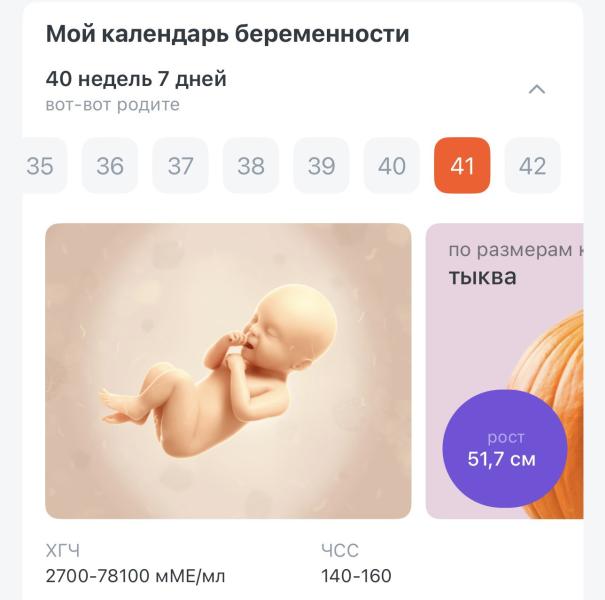Tap the 'тыква' size label
The height and width of the screenshot is (600, 605).
(x=483, y=277)
